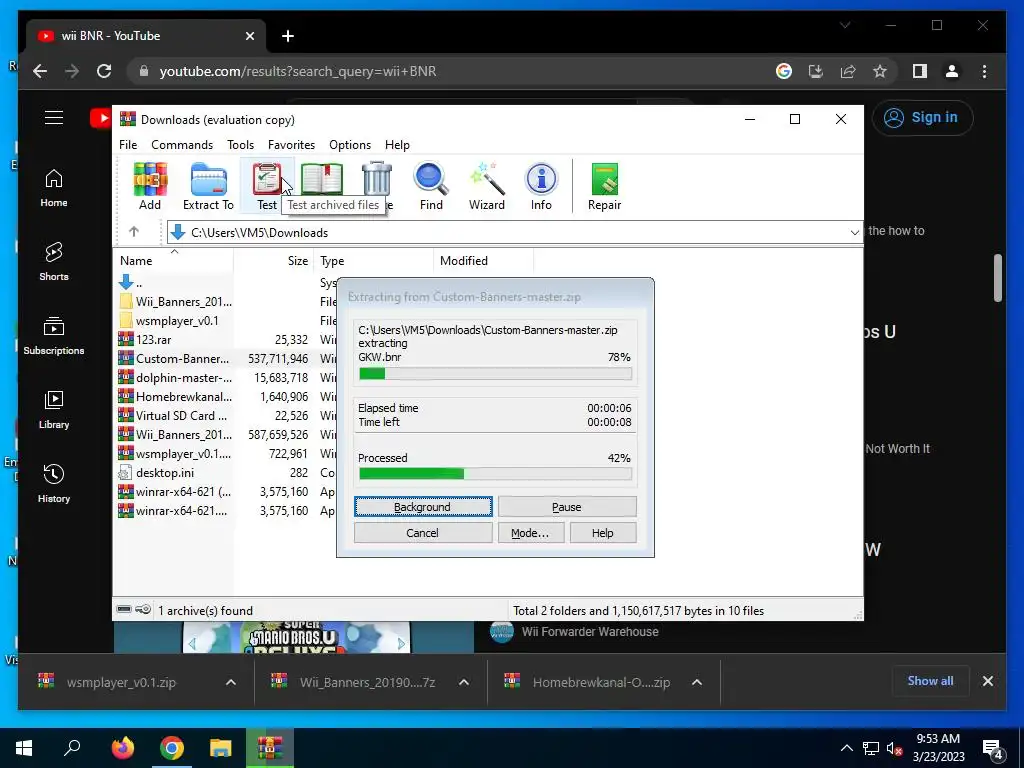
Task: Reload the YouTube page
Action: [x=104, y=71]
